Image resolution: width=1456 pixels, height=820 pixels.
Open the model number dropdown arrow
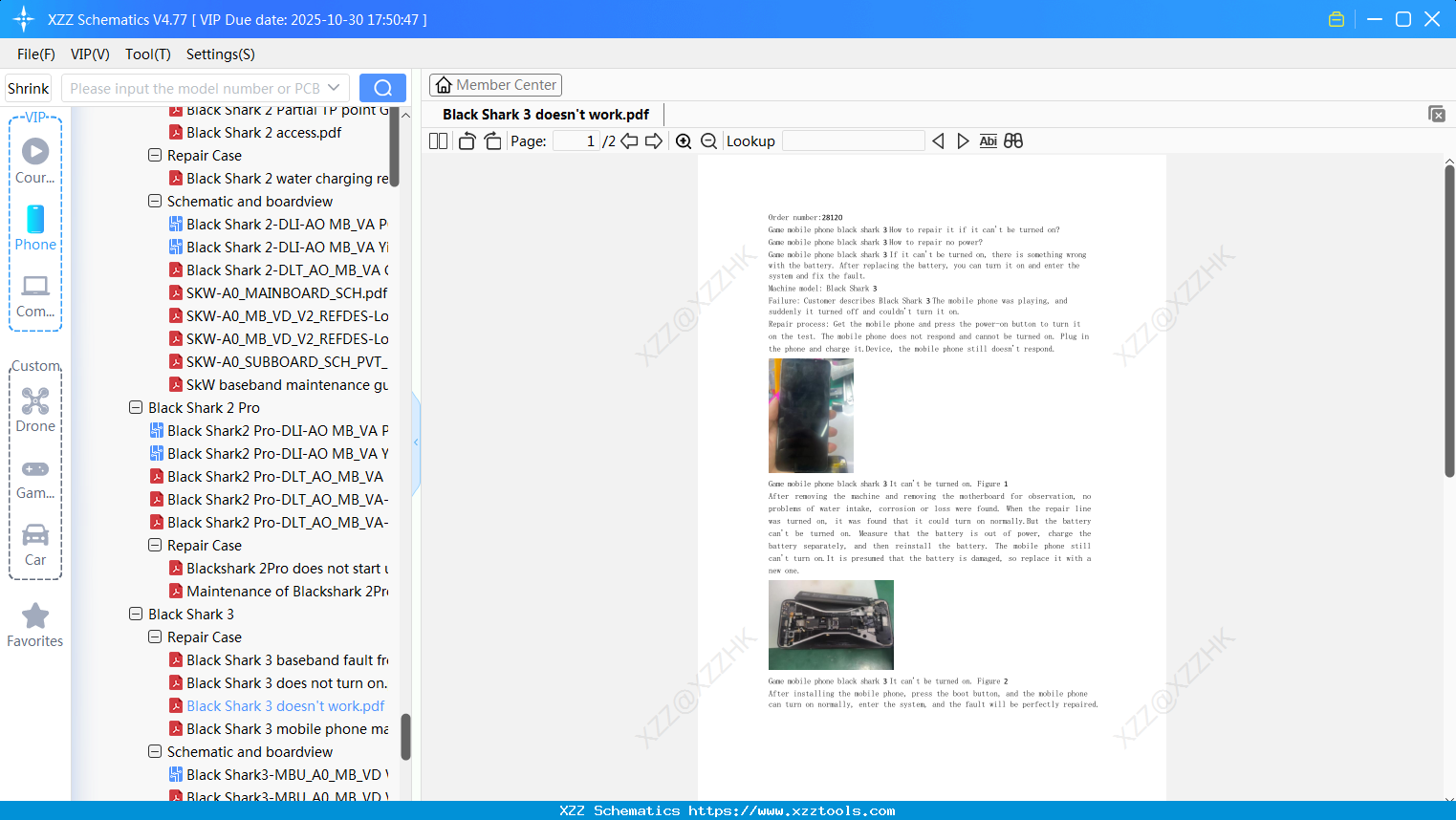(334, 88)
